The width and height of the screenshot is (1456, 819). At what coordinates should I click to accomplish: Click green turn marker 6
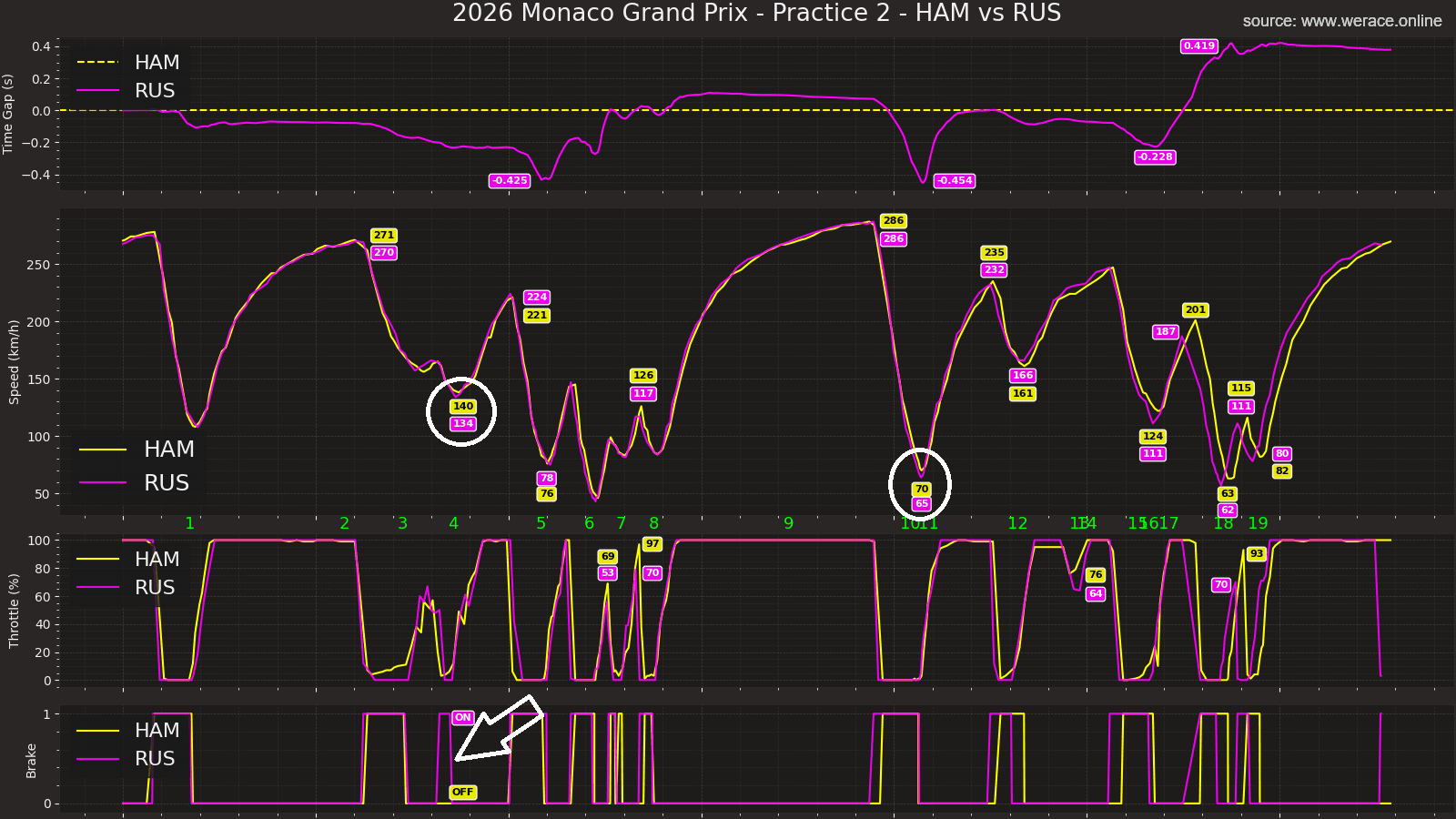click(590, 523)
